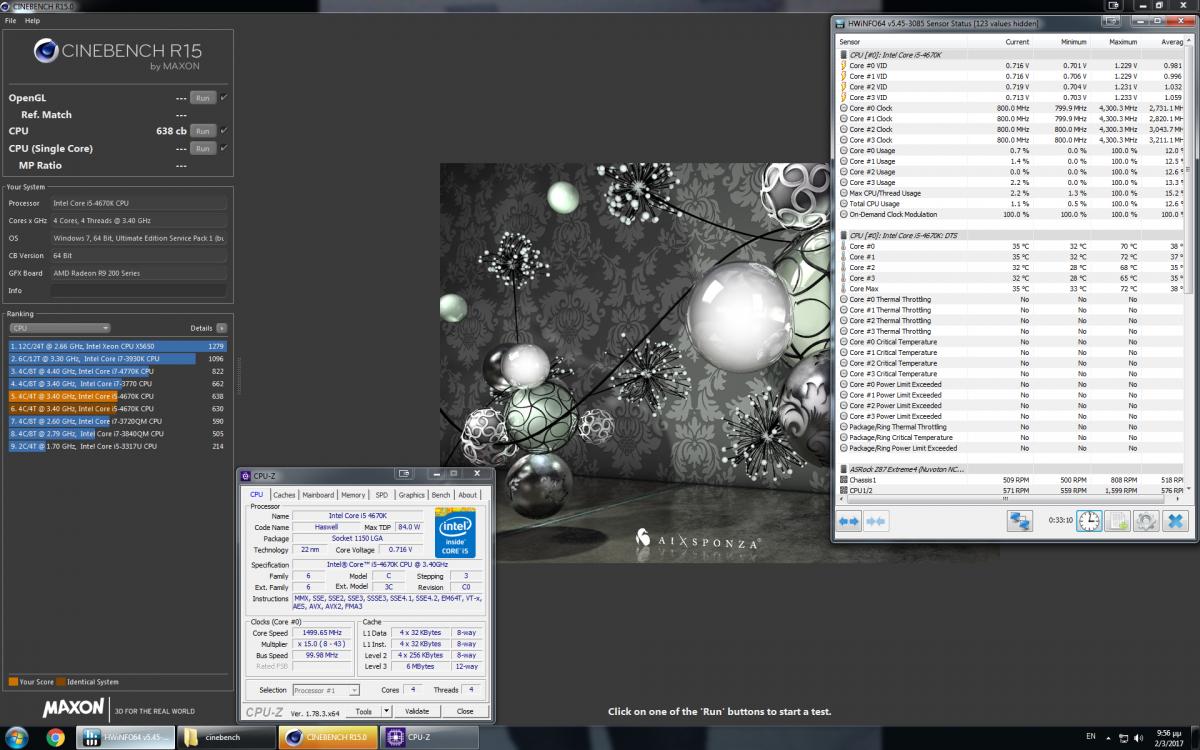Open HWiNFO network remote monitoring icon

tap(1020, 521)
